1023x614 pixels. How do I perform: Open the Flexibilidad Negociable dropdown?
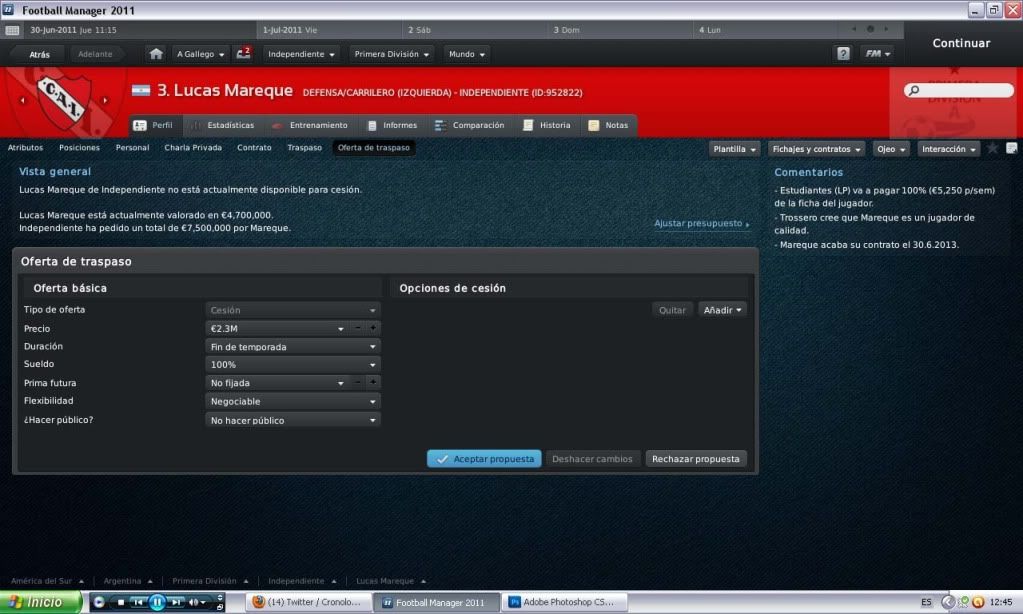[292, 401]
